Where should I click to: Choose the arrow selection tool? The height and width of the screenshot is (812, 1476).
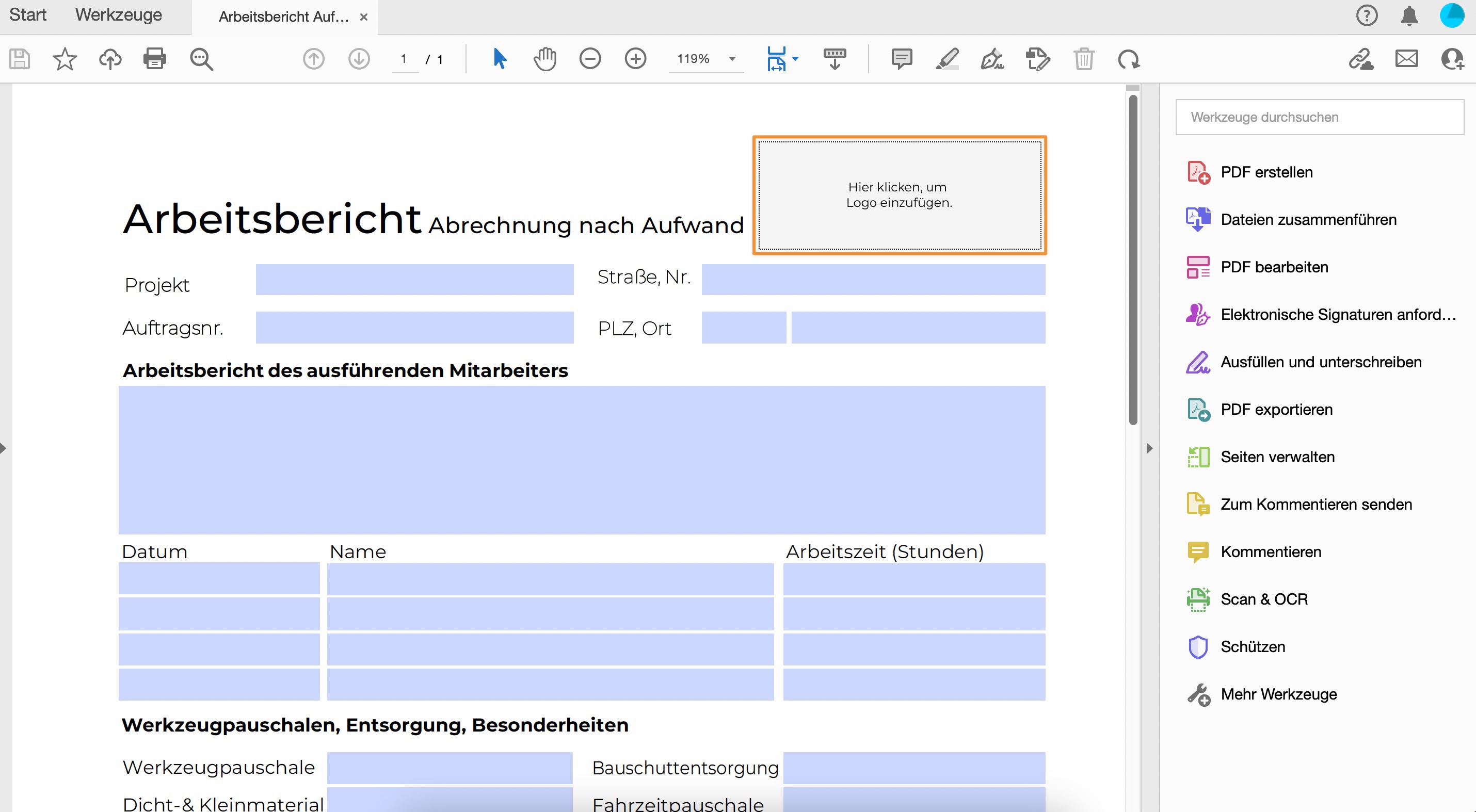500,58
